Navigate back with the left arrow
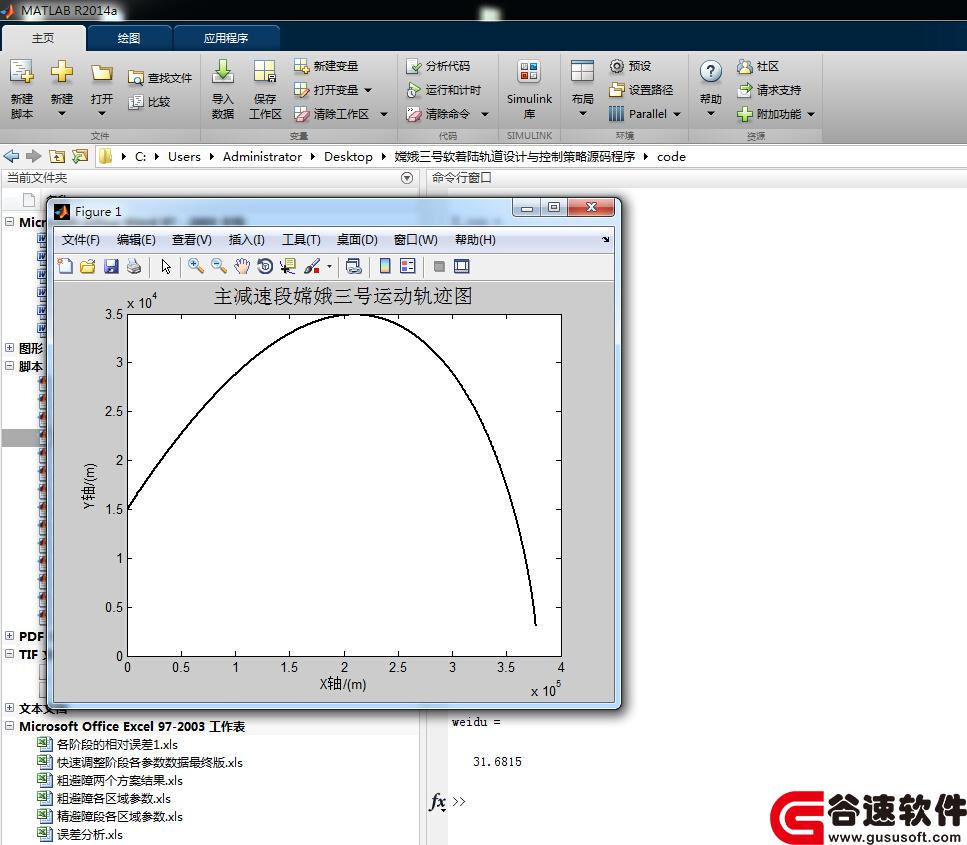This screenshot has height=845, width=967. tap(12, 156)
